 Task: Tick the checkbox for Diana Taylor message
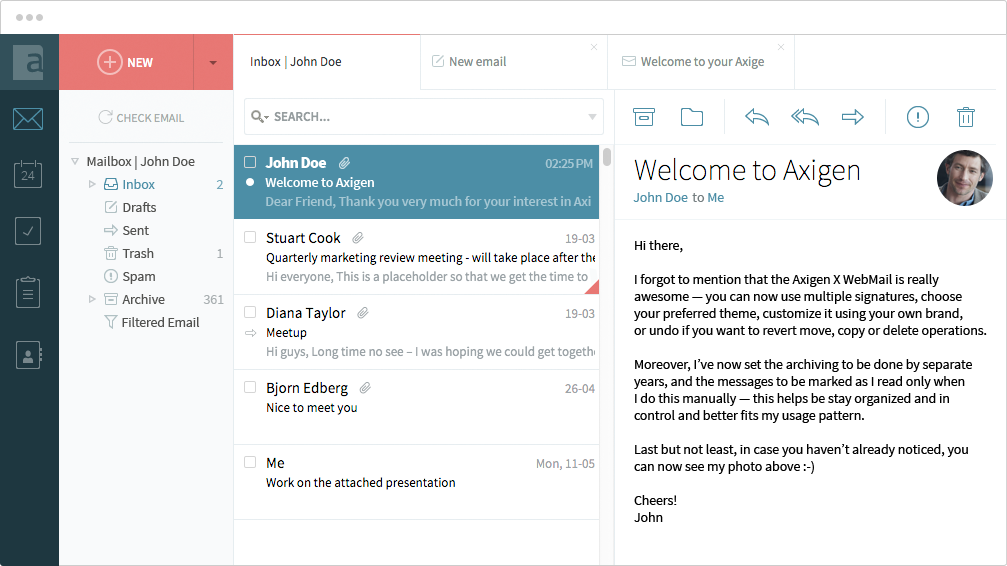pyautogui.click(x=250, y=312)
